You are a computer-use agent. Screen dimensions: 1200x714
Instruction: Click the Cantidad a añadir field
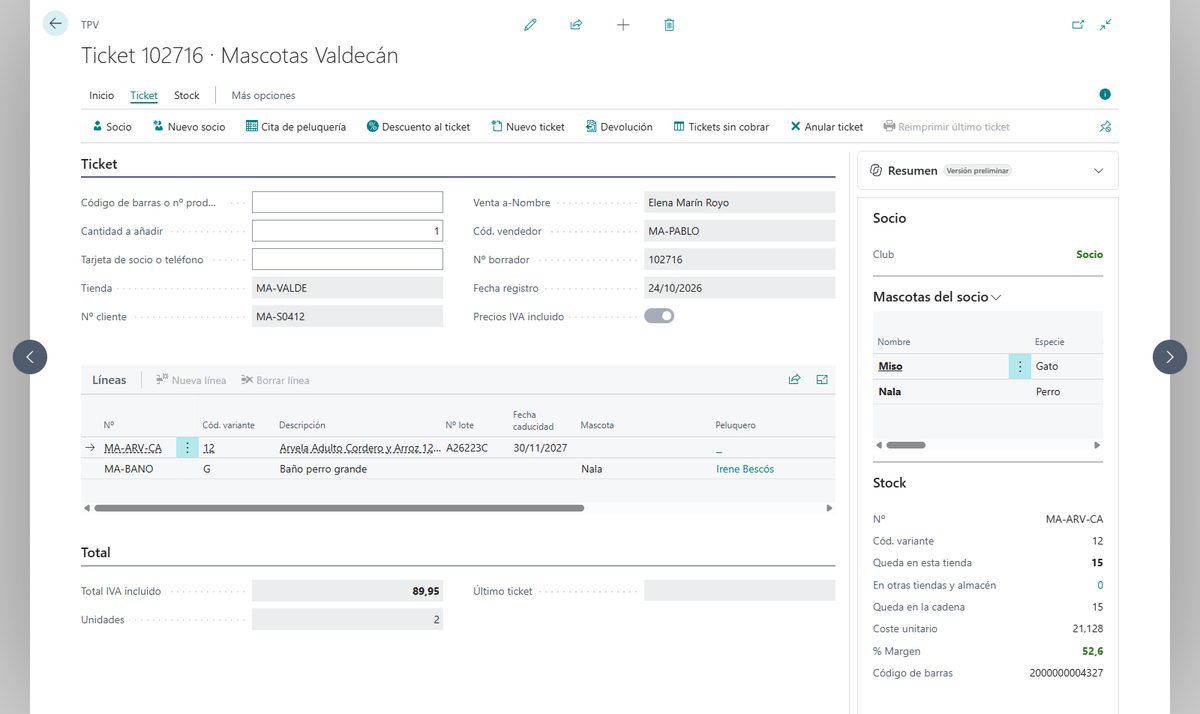(x=347, y=231)
